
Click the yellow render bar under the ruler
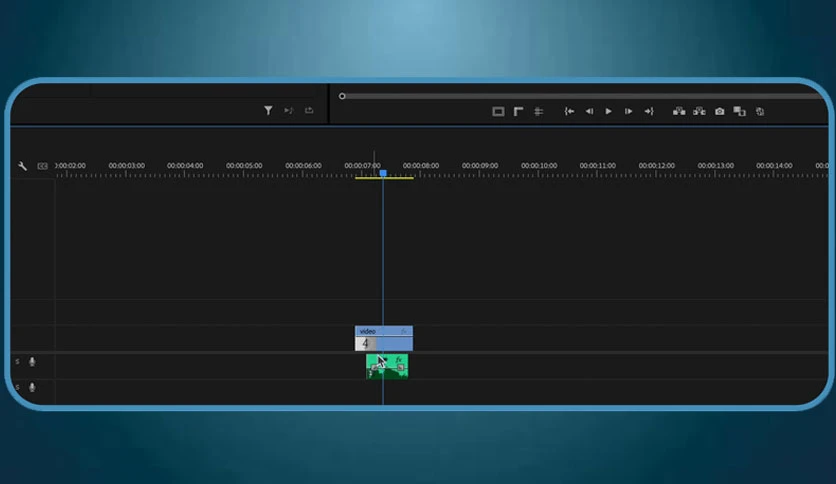click(384, 178)
